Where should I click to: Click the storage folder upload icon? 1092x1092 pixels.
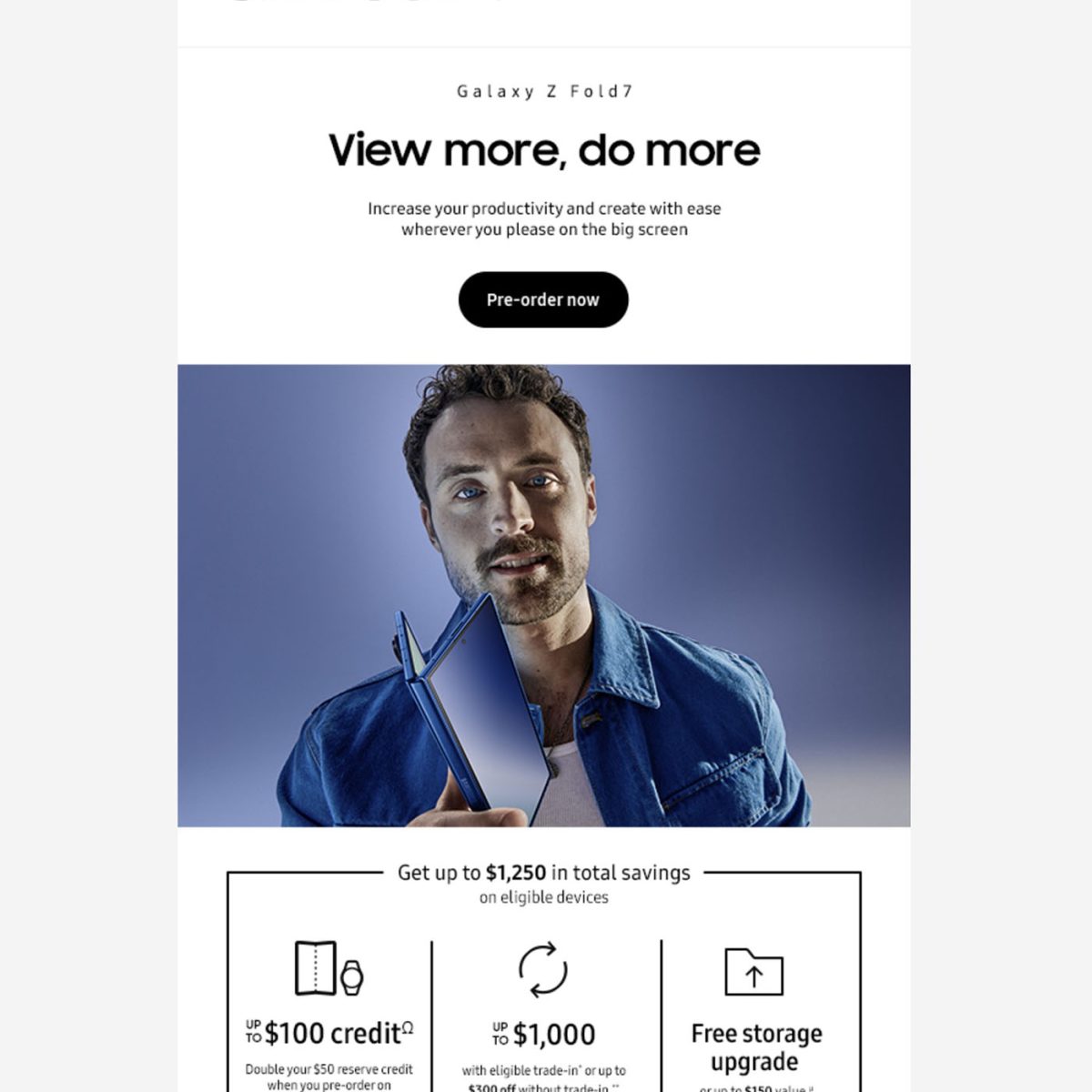pyautogui.click(x=753, y=971)
